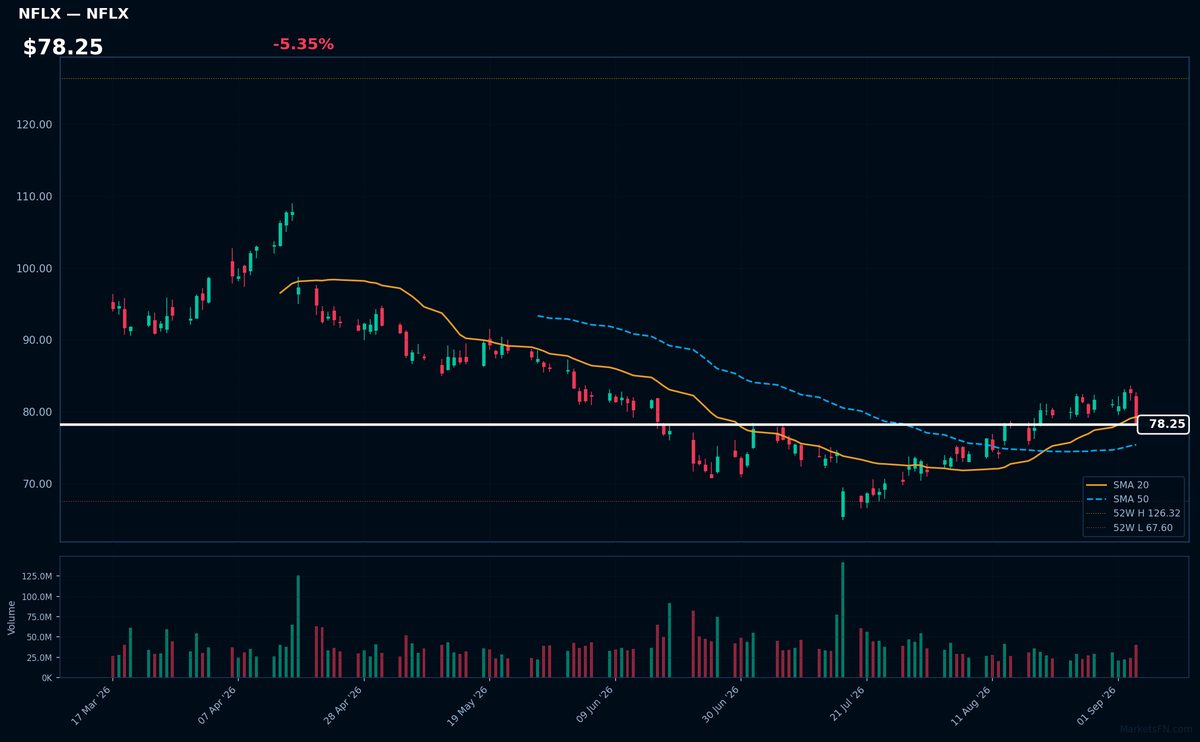Click the 25.0M volume axis label

40,657
